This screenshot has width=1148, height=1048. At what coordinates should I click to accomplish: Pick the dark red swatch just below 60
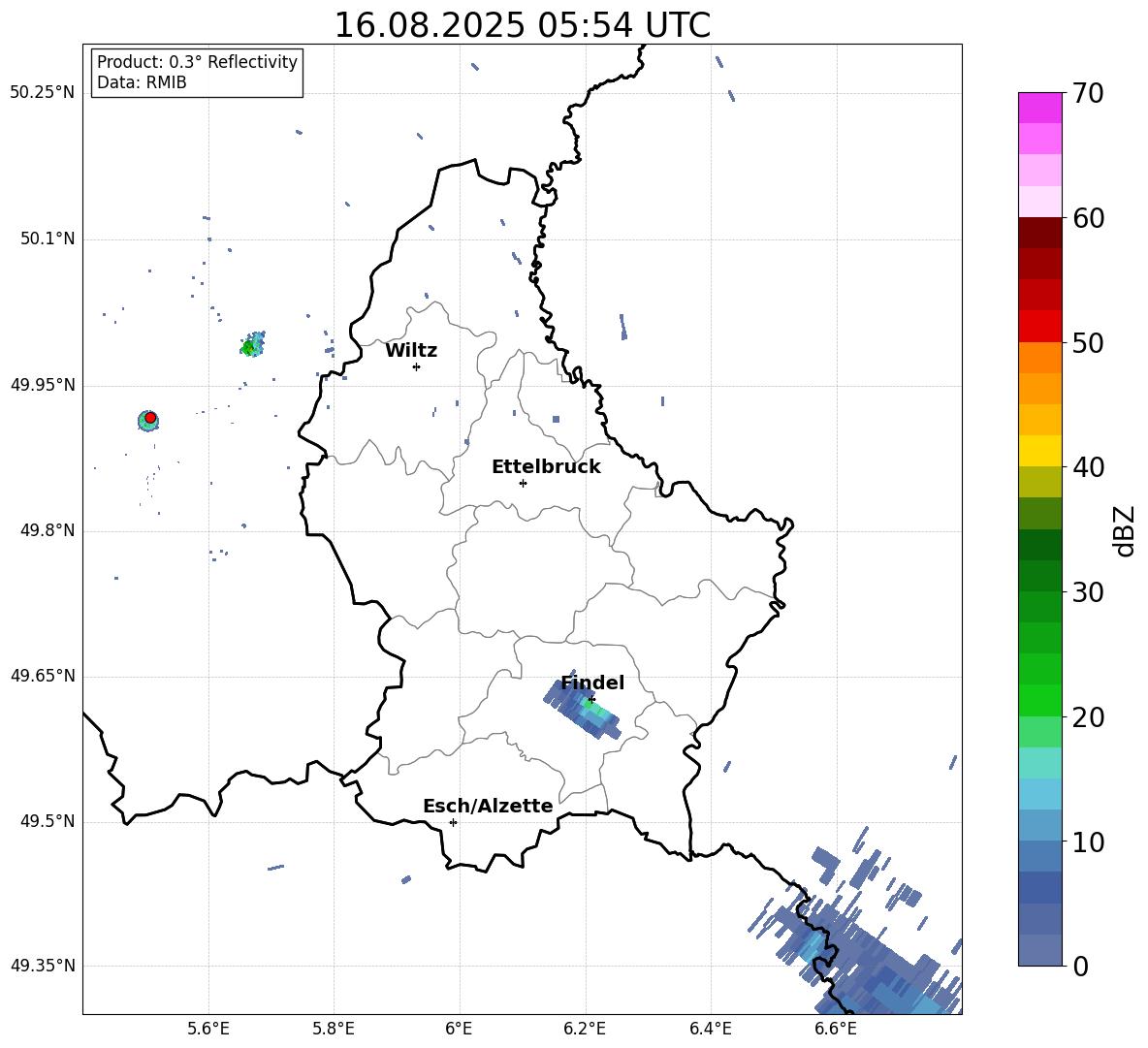1039,234
